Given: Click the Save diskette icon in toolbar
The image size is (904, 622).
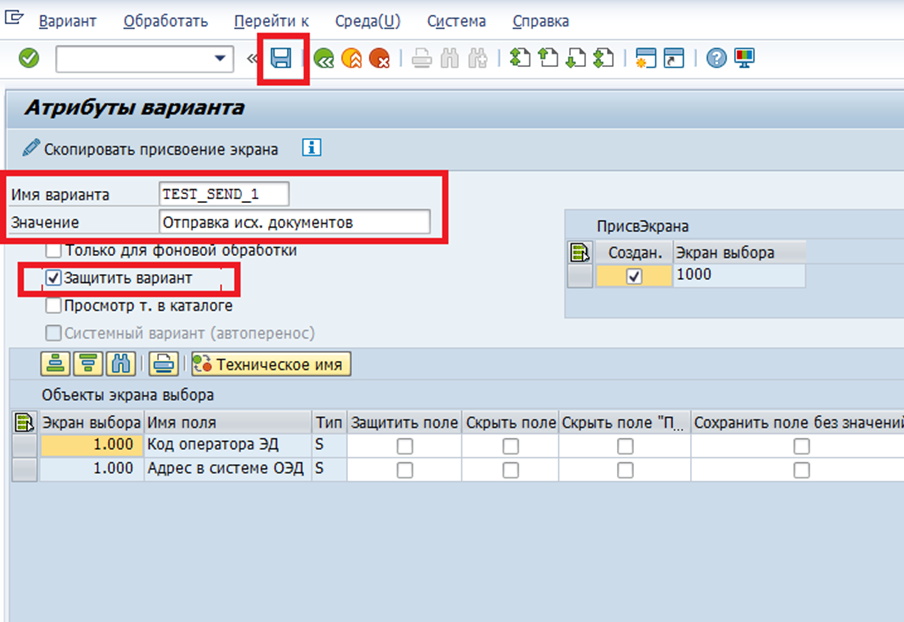Looking at the screenshot, I should (x=282, y=58).
